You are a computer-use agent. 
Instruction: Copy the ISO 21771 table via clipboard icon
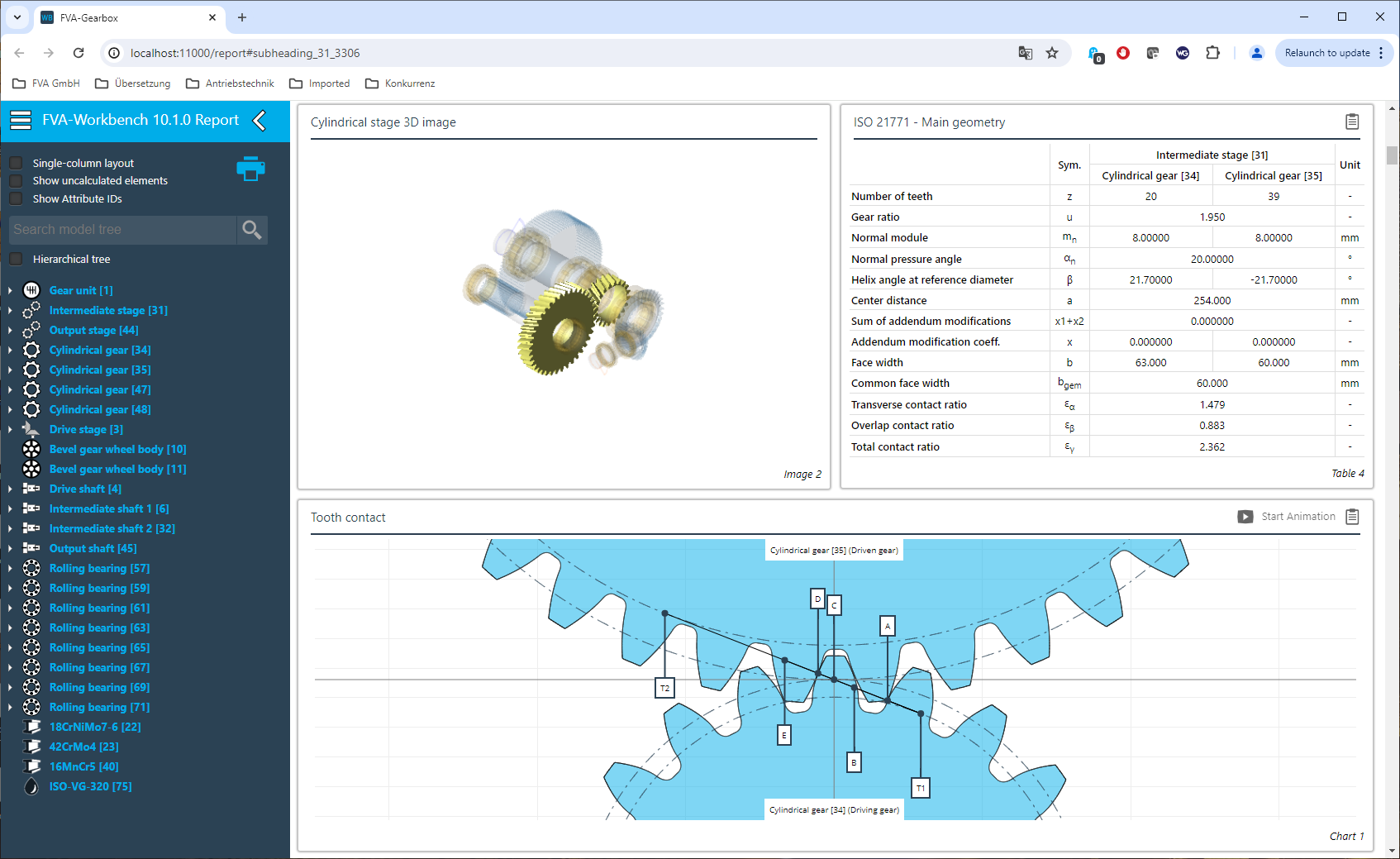pos(1352,122)
